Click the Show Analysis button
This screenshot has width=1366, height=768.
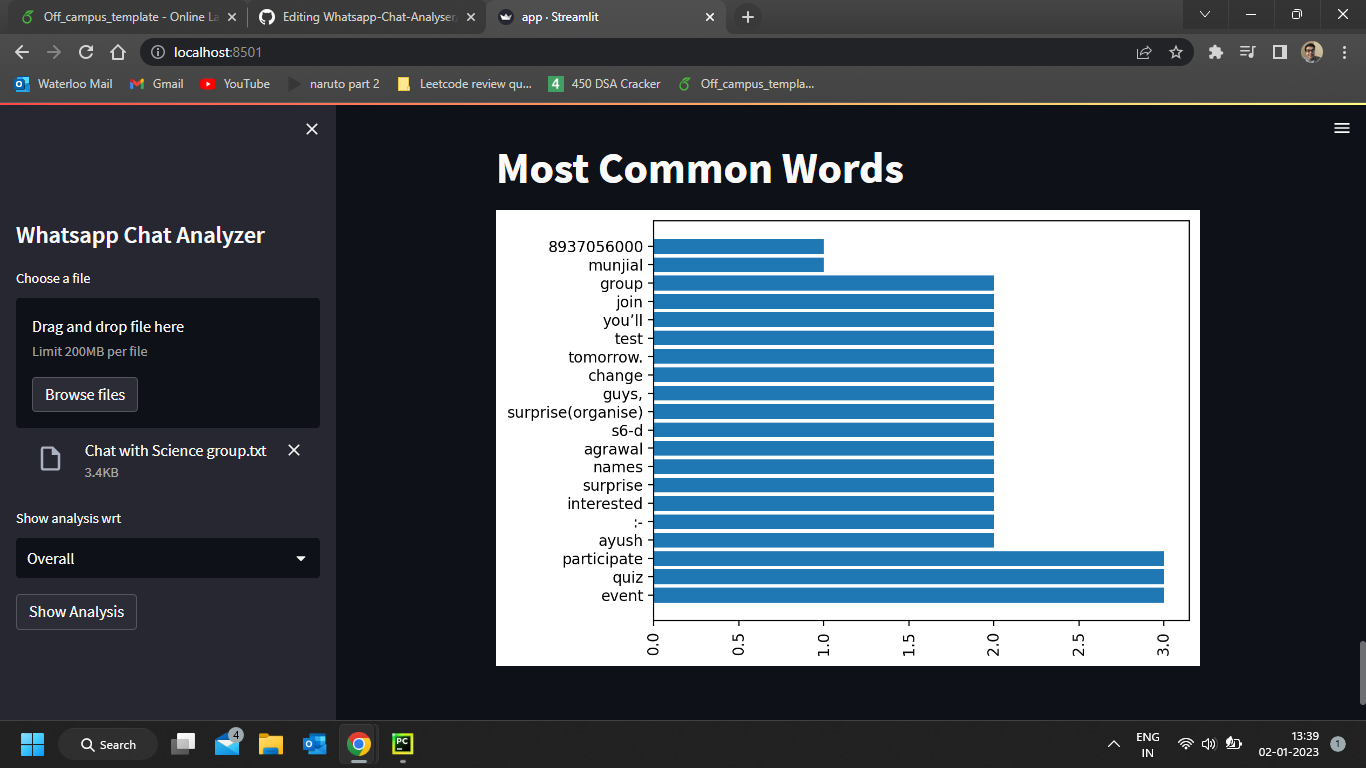click(76, 612)
